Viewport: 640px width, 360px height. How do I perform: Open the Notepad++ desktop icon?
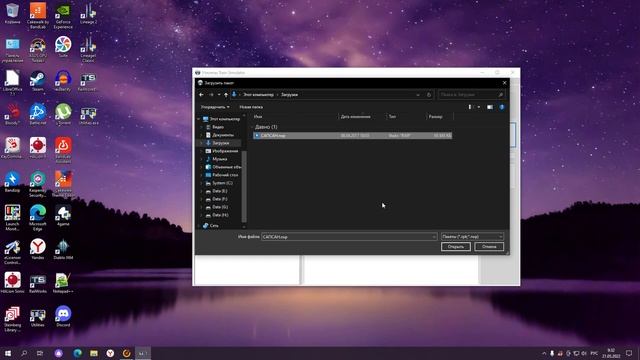[x=63, y=283]
